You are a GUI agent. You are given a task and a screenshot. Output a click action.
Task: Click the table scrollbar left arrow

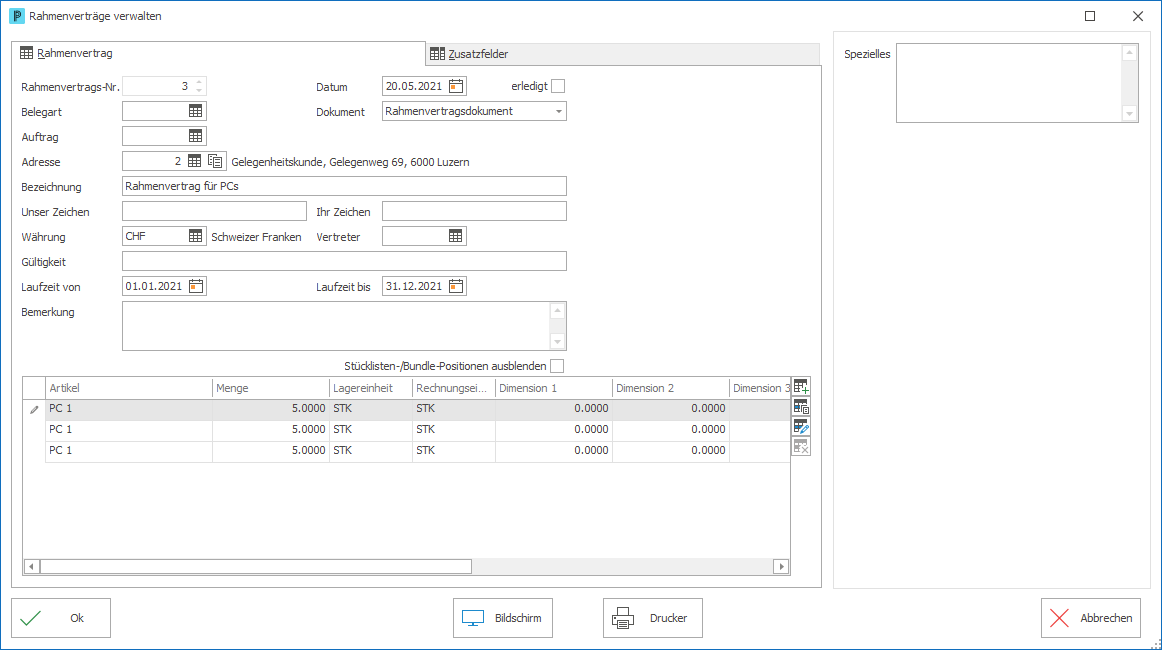(31, 566)
